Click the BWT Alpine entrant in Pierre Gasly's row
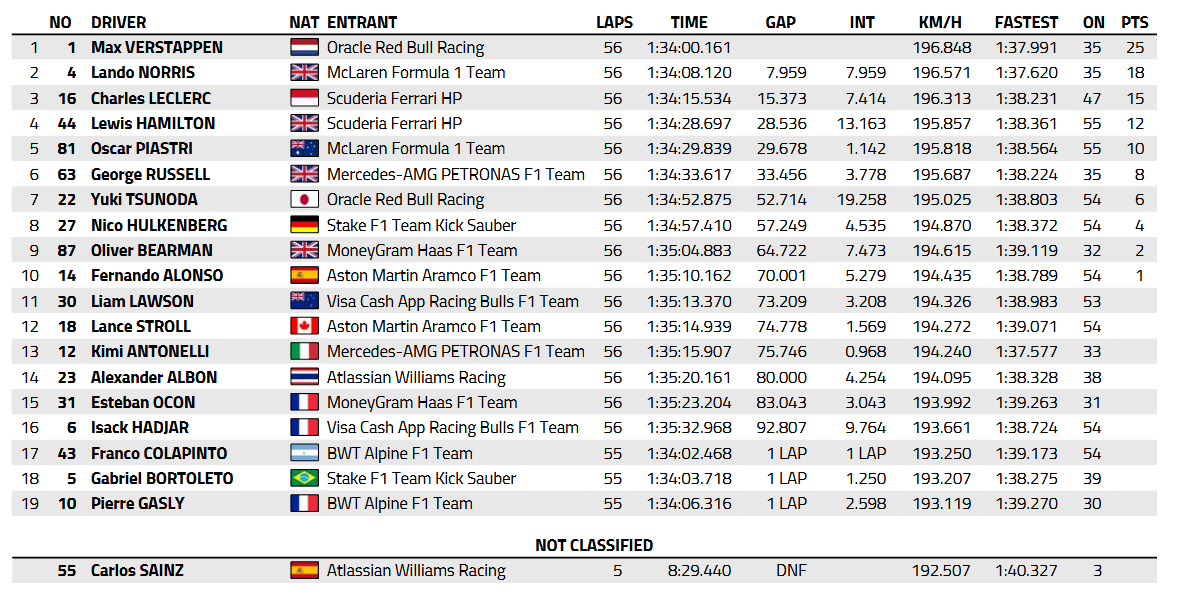Viewport: 1191px width, 606px height. tap(399, 503)
